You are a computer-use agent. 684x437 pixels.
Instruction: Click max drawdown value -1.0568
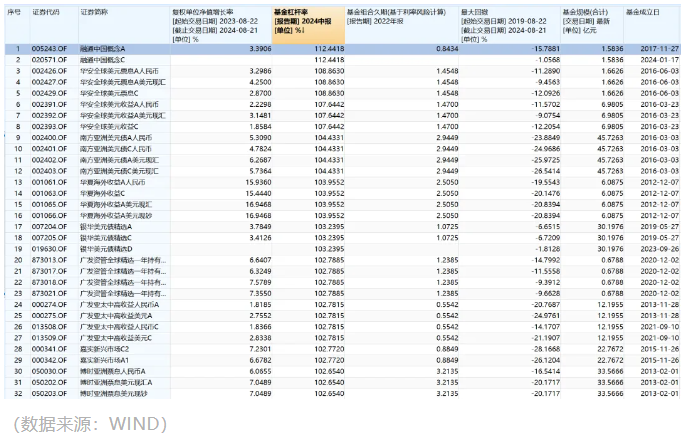547,60
